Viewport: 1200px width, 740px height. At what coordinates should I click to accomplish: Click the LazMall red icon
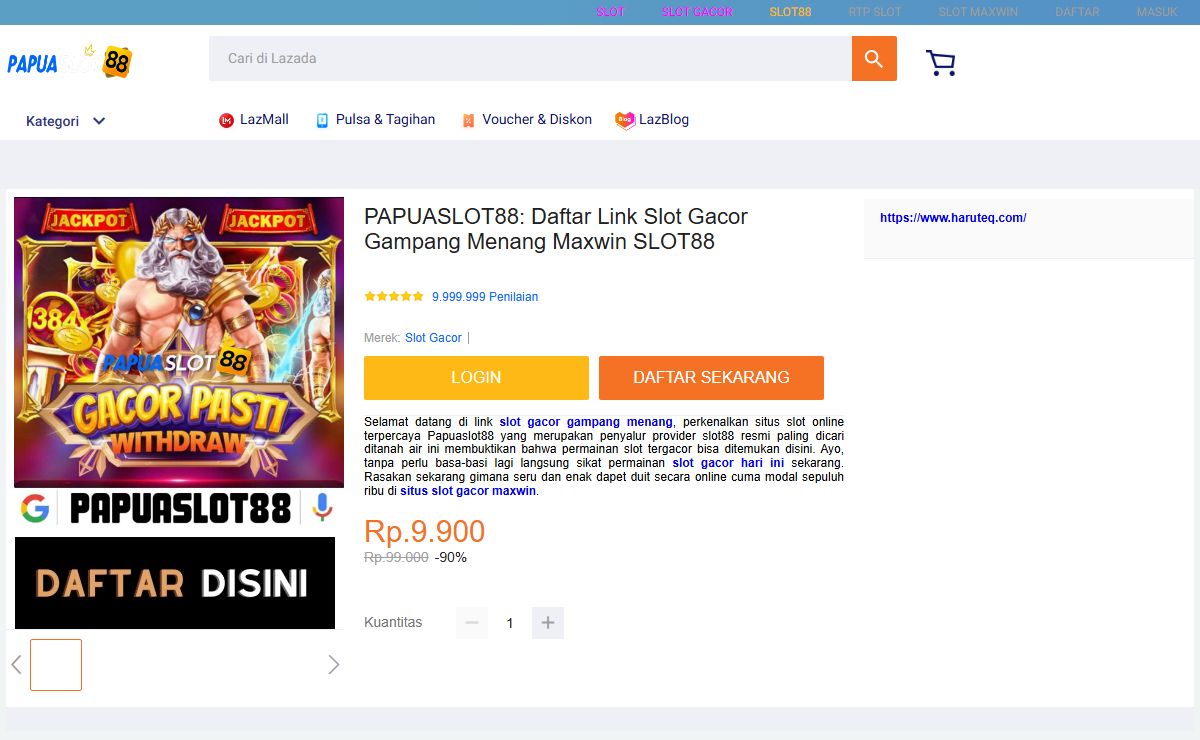click(226, 120)
